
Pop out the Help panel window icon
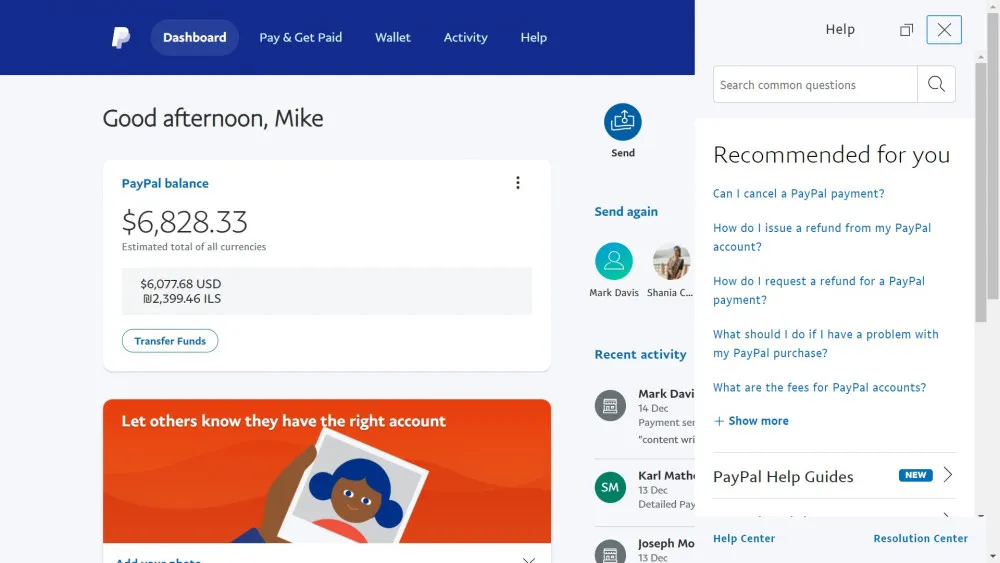tap(906, 30)
